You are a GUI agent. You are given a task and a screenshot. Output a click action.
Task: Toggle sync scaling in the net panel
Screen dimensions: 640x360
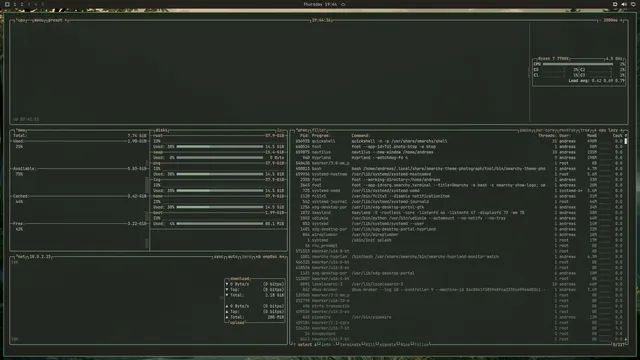[x=219, y=257]
